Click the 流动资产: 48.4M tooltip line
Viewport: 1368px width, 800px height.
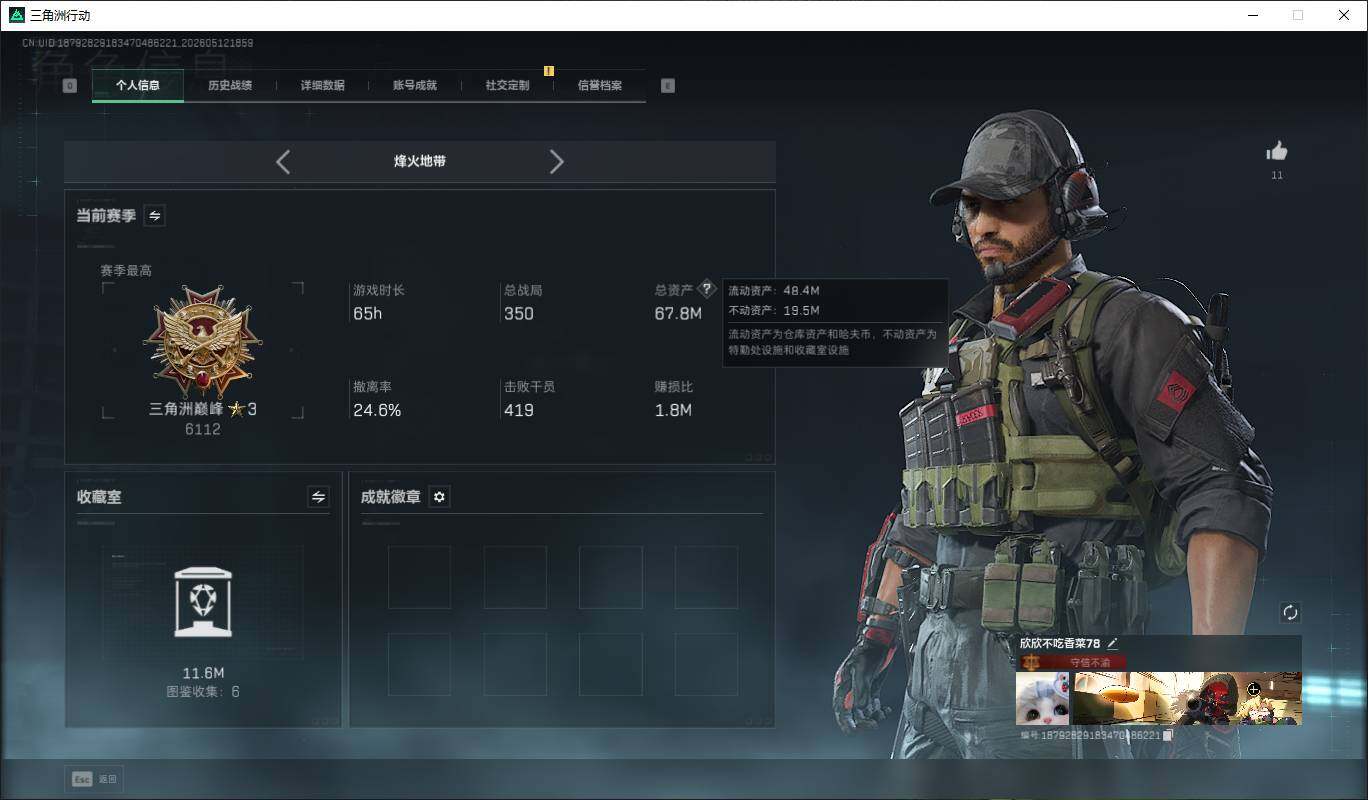point(774,291)
